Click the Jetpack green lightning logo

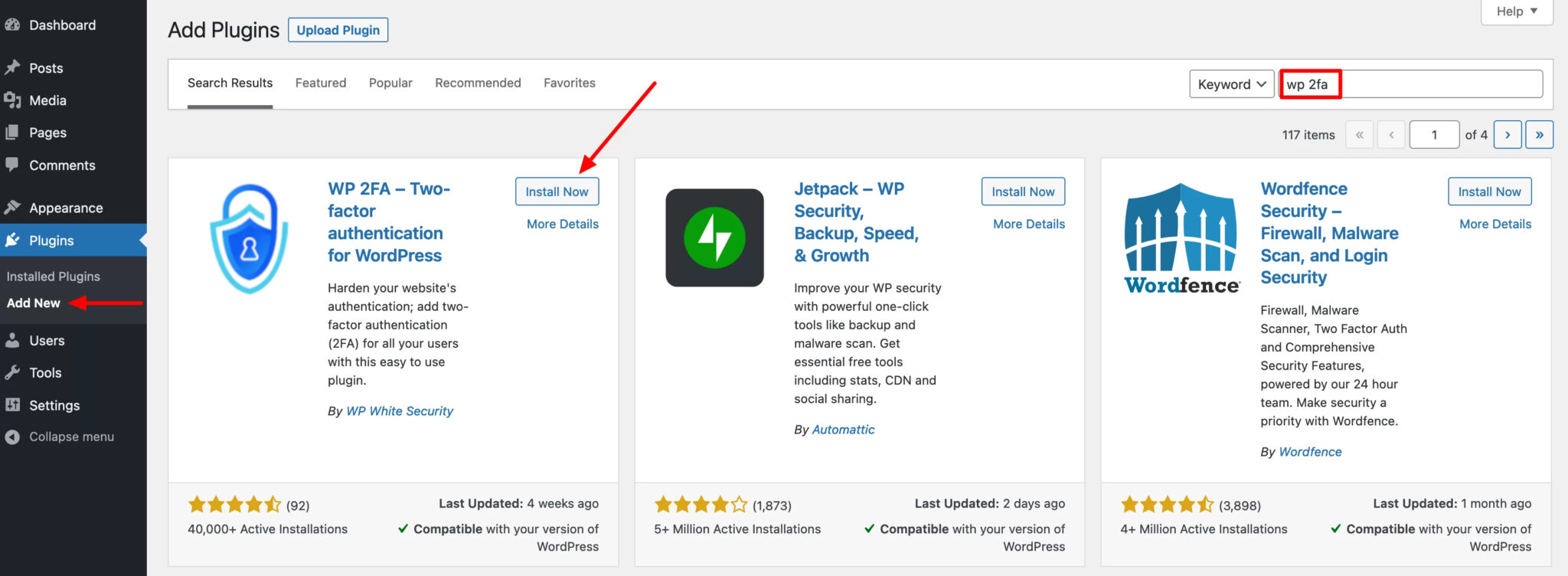pyautogui.click(x=714, y=237)
